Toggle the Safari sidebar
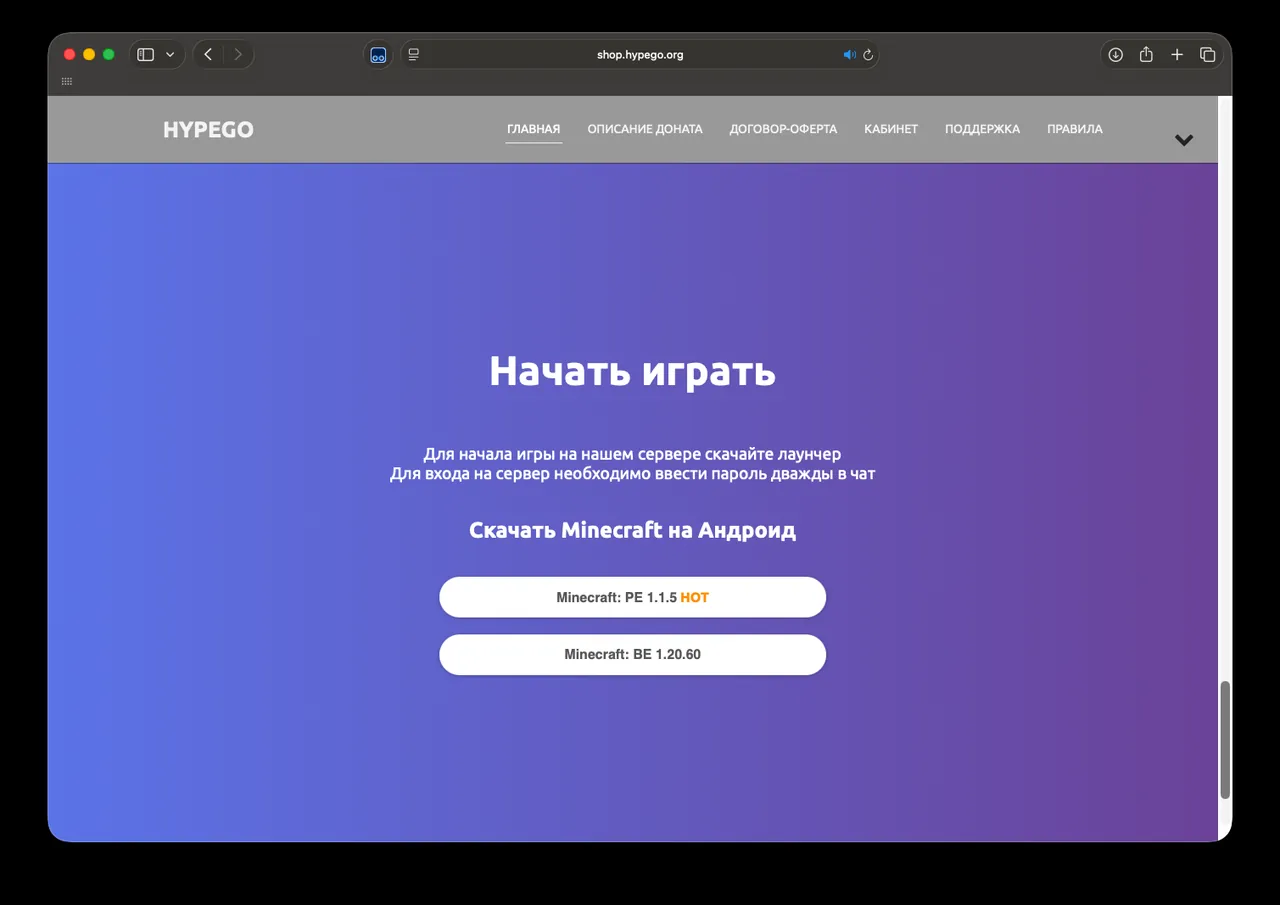Image resolution: width=1280 pixels, height=905 pixels. (x=146, y=55)
